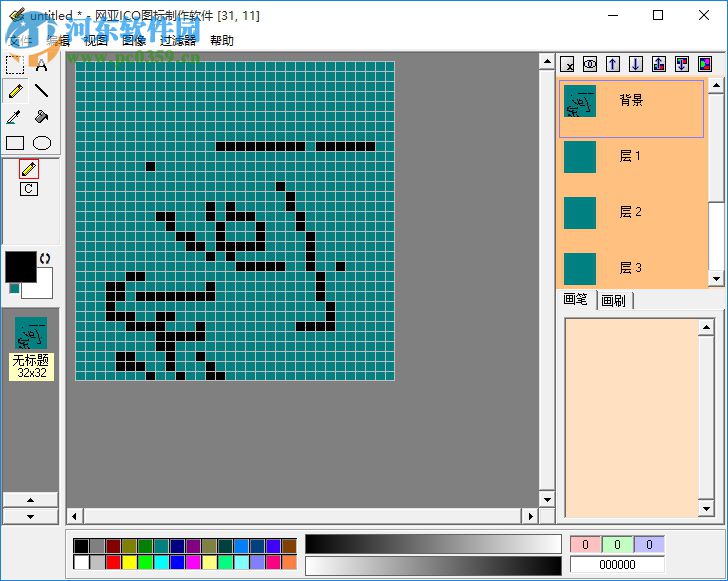This screenshot has width=728, height=581.
Task: Click canvas scroll up arrow
Action: click(x=547, y=61)
